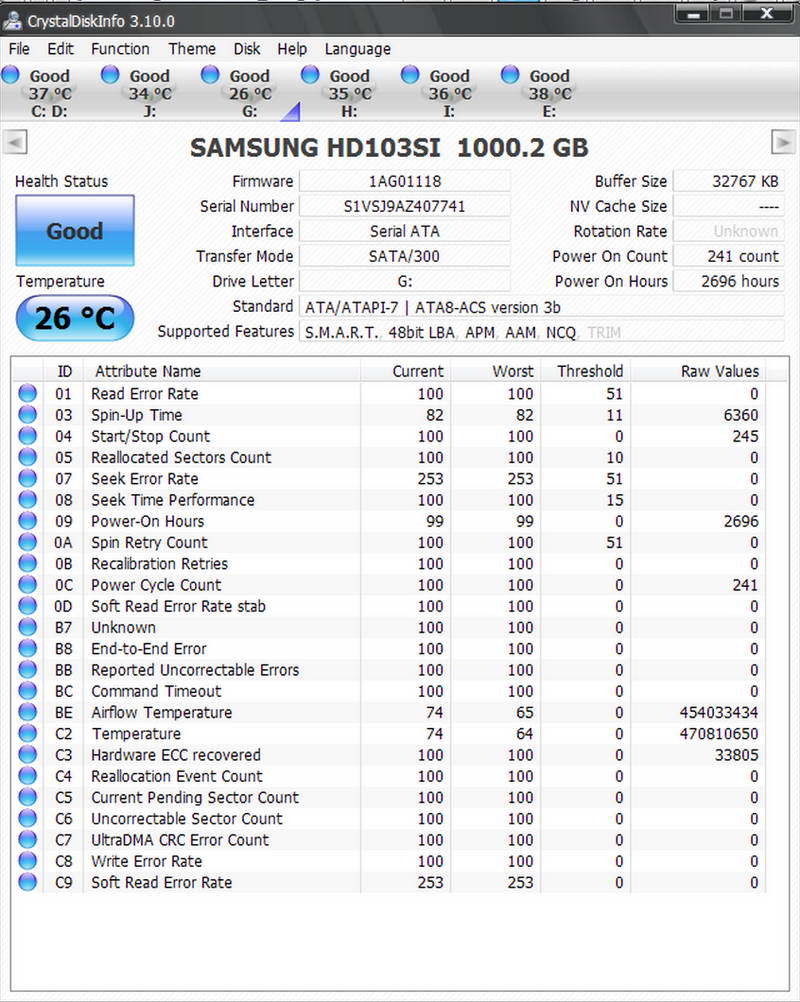Select disk I: status orb
800x1002 pixels.
click(x=410, y=75)
